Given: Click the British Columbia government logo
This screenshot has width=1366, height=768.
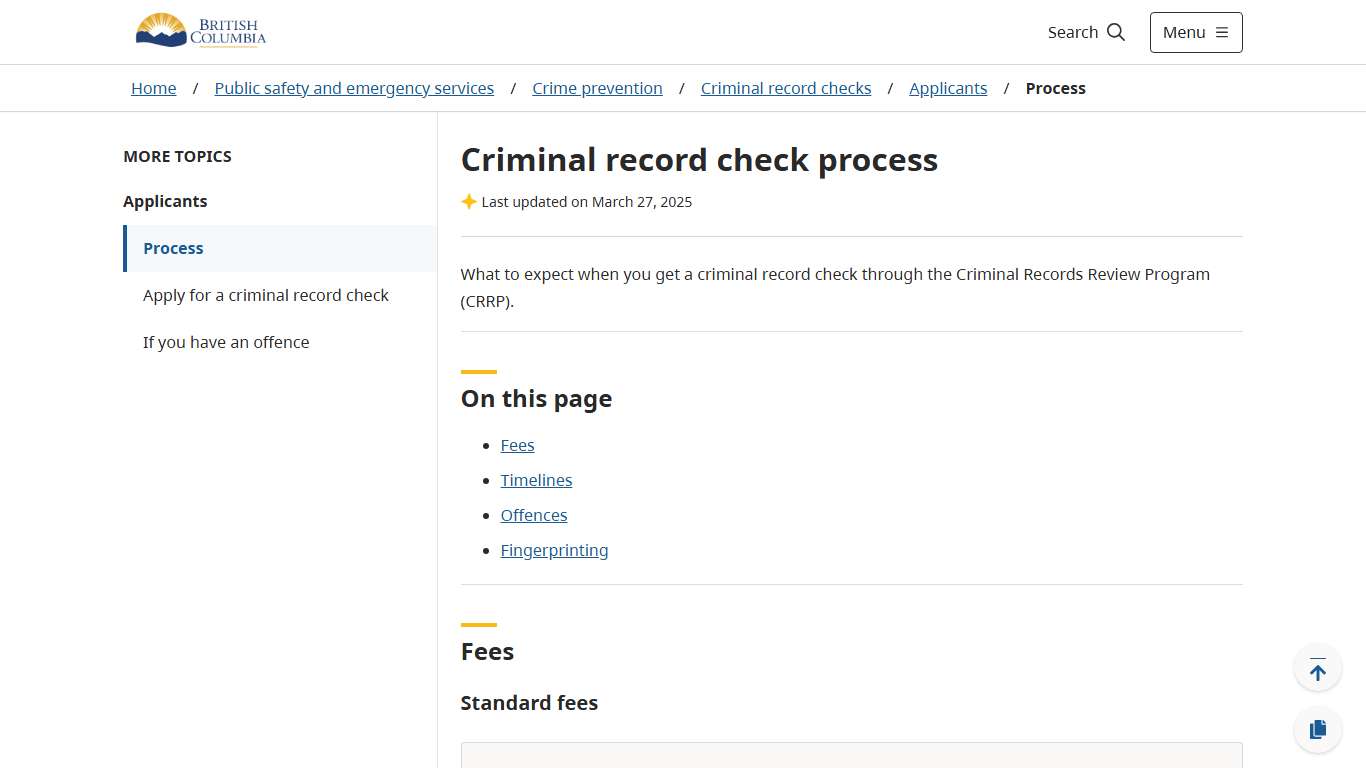Looking at the screenshot, I should tap(200, 30).
